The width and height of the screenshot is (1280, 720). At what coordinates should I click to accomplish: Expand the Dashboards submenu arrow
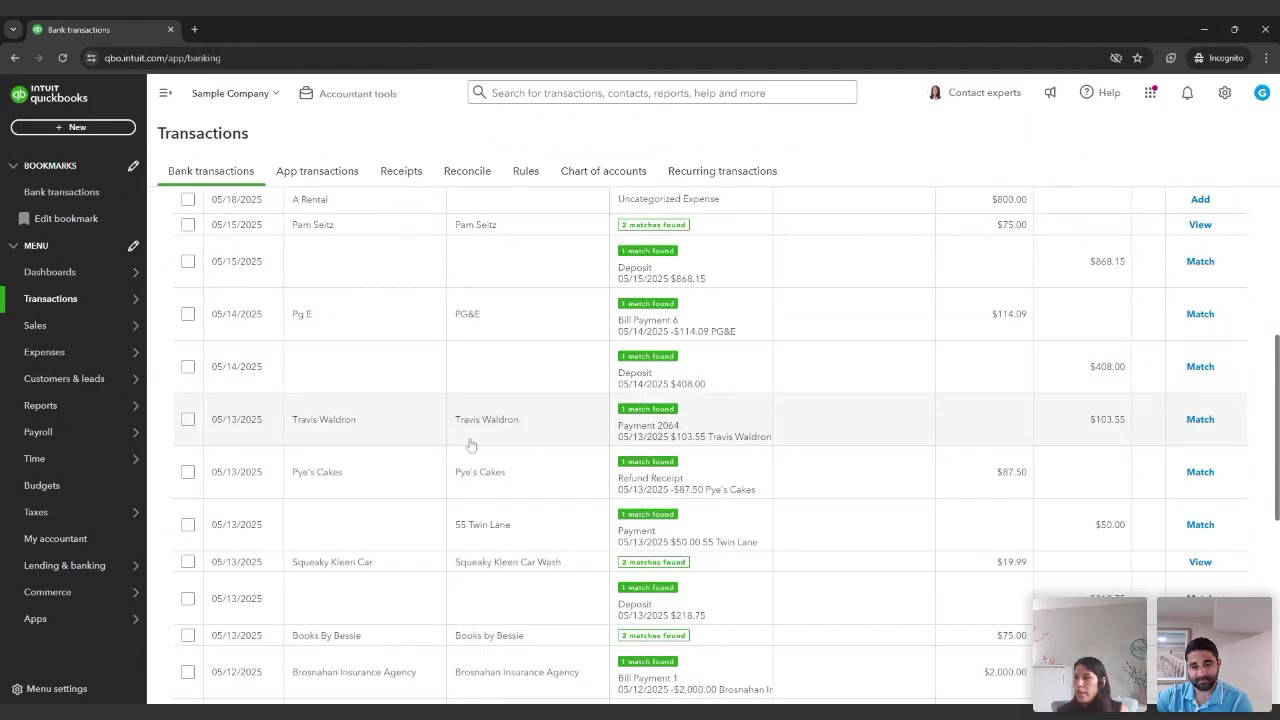coord(136,272)
